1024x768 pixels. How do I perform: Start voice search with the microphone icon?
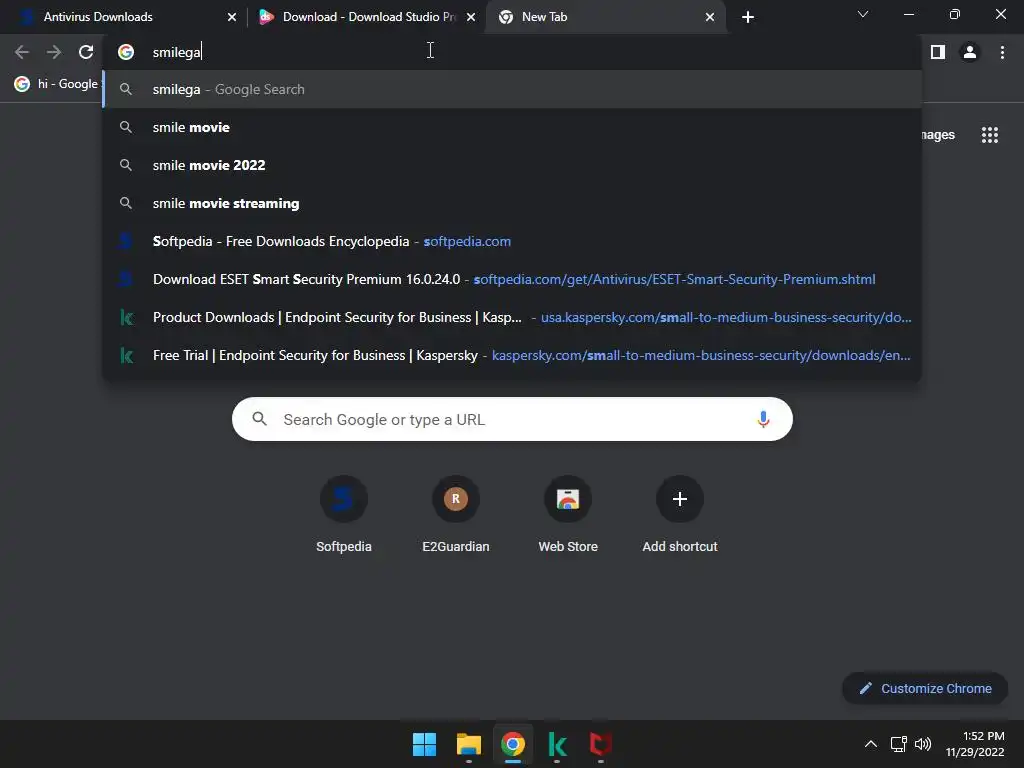[763, 419]
